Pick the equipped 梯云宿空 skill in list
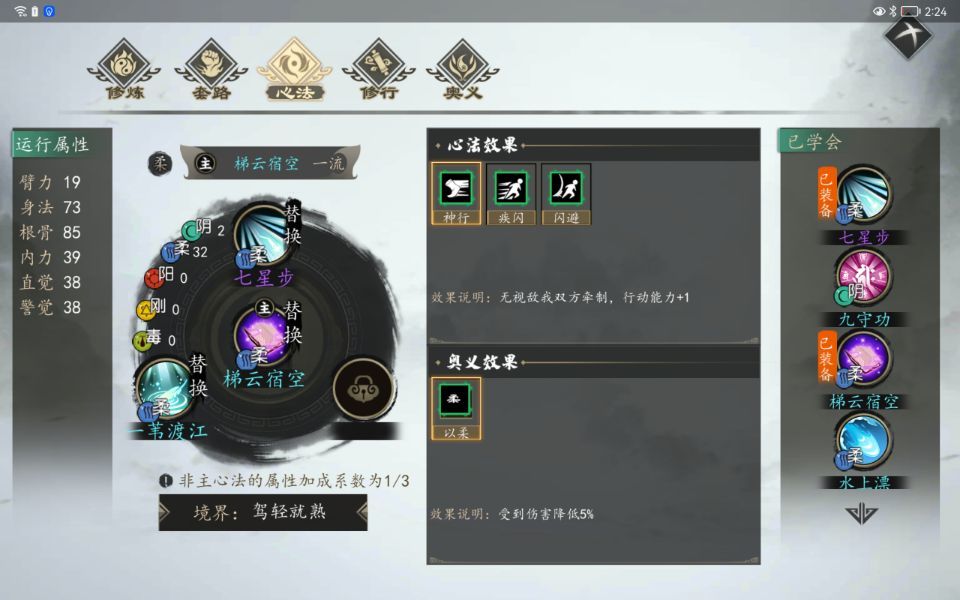This screenshot has height=600, width=960. [863, 360]
